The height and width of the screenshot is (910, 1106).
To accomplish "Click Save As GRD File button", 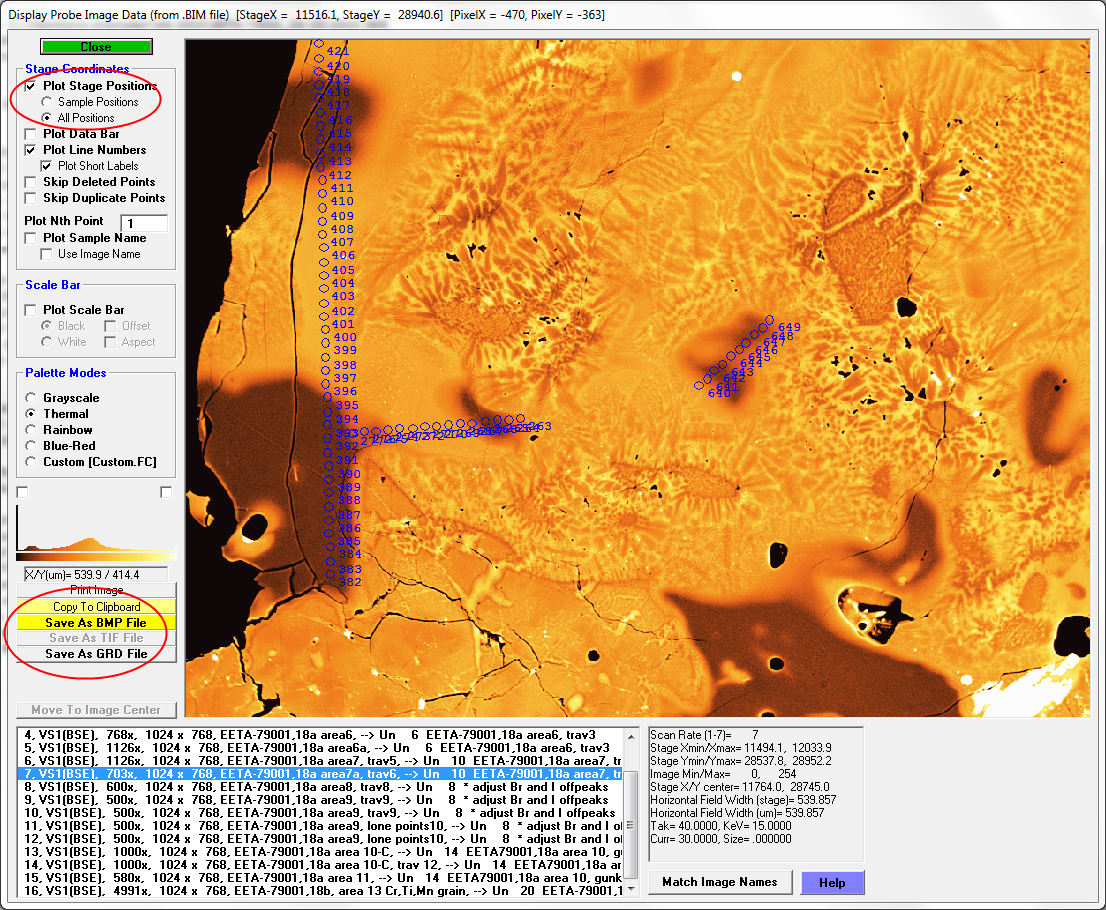I will tap(96, 654).
